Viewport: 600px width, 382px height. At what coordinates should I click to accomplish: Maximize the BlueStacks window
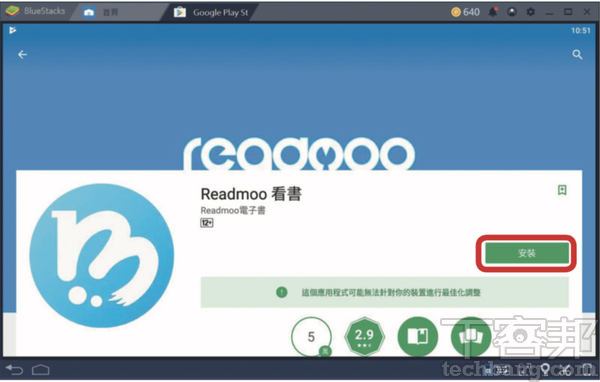[x=568, y=12]
